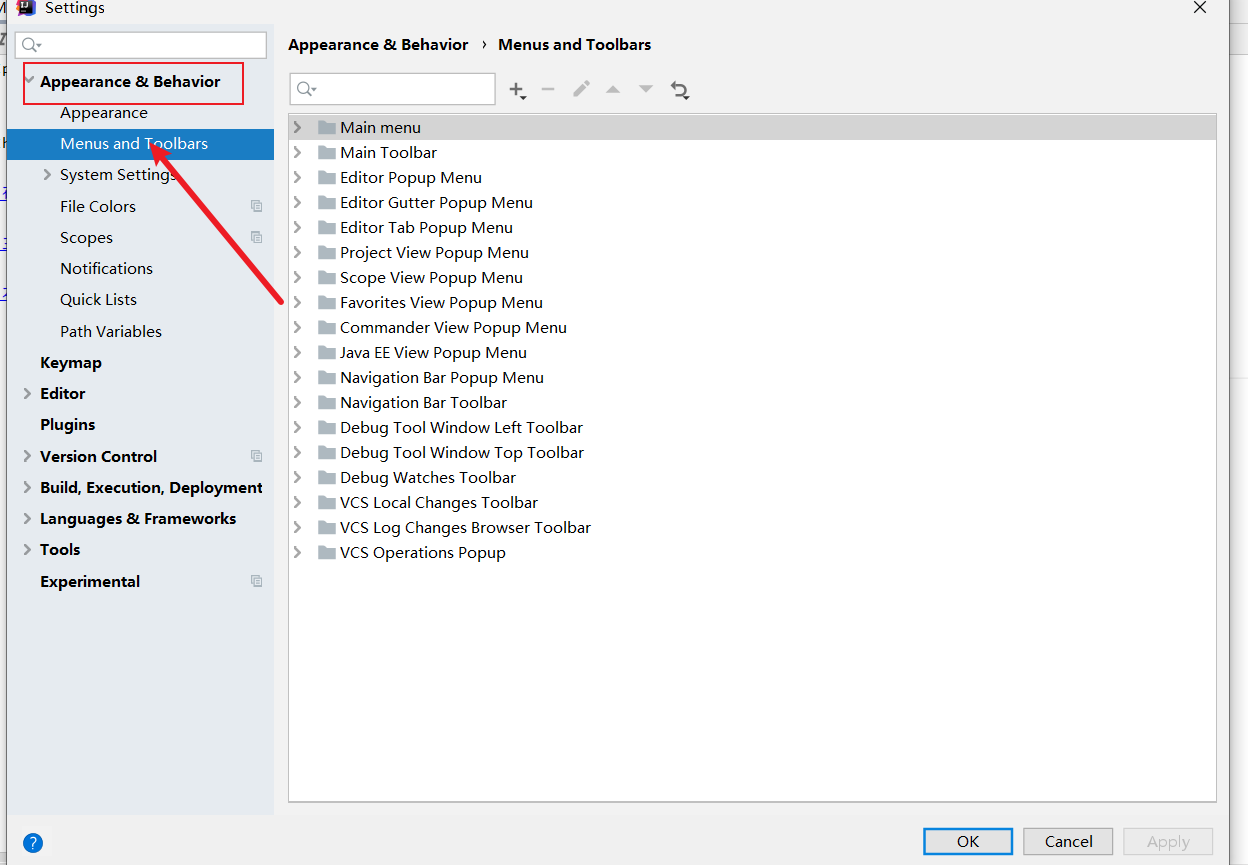Click the copy icon beside File Colors

click(257, 206)
